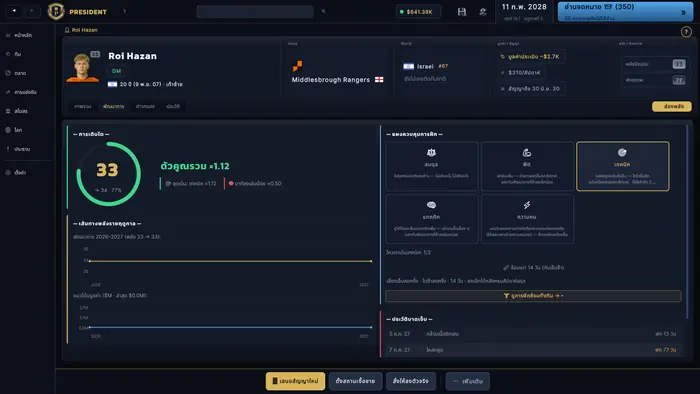
Task: Click the President shield logo
Action: (x=56, y=11)
